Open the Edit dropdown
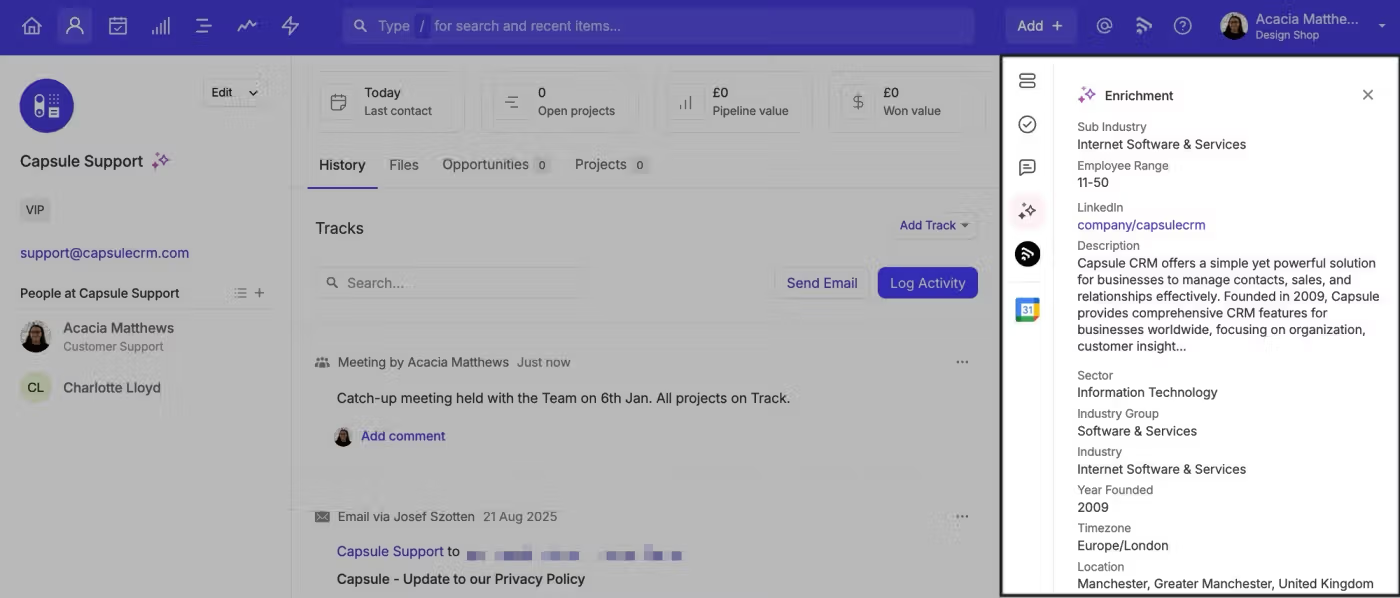Image resolution: width=1400 pixels, height=598 pixels. point(234,93)
